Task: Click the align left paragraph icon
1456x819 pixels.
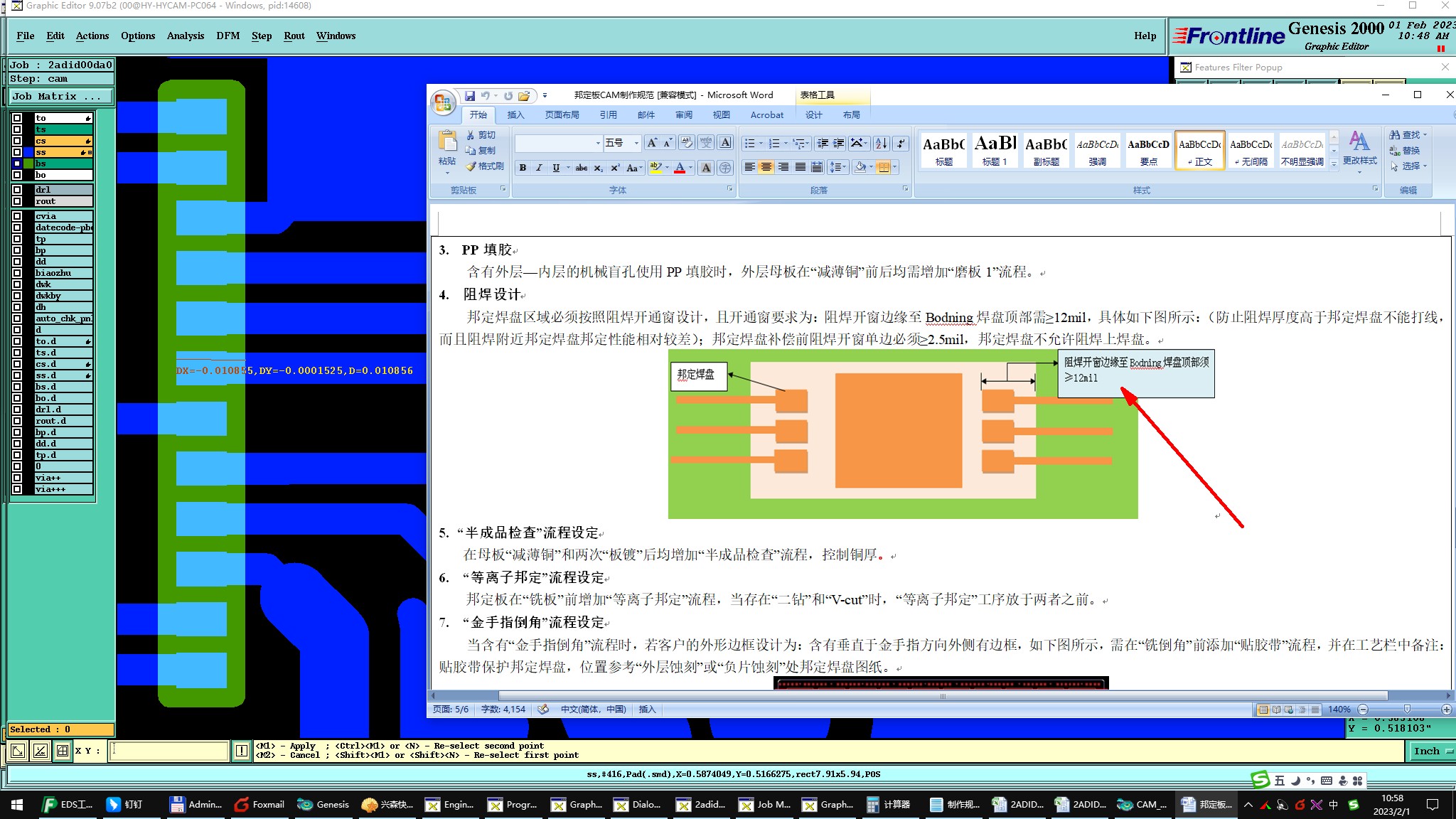Action: [x=749, y=168]
